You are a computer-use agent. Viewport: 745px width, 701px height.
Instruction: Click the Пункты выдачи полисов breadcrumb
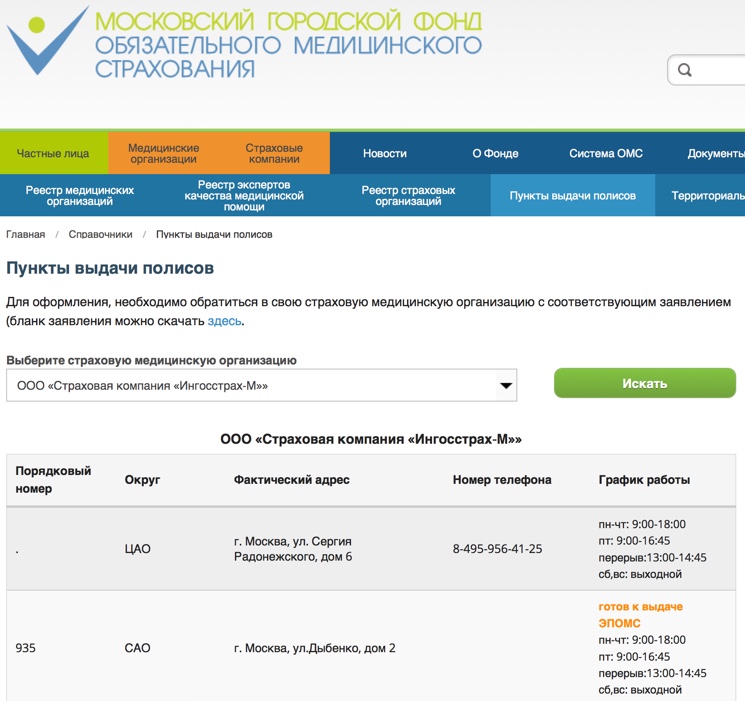tap(214, 234)
